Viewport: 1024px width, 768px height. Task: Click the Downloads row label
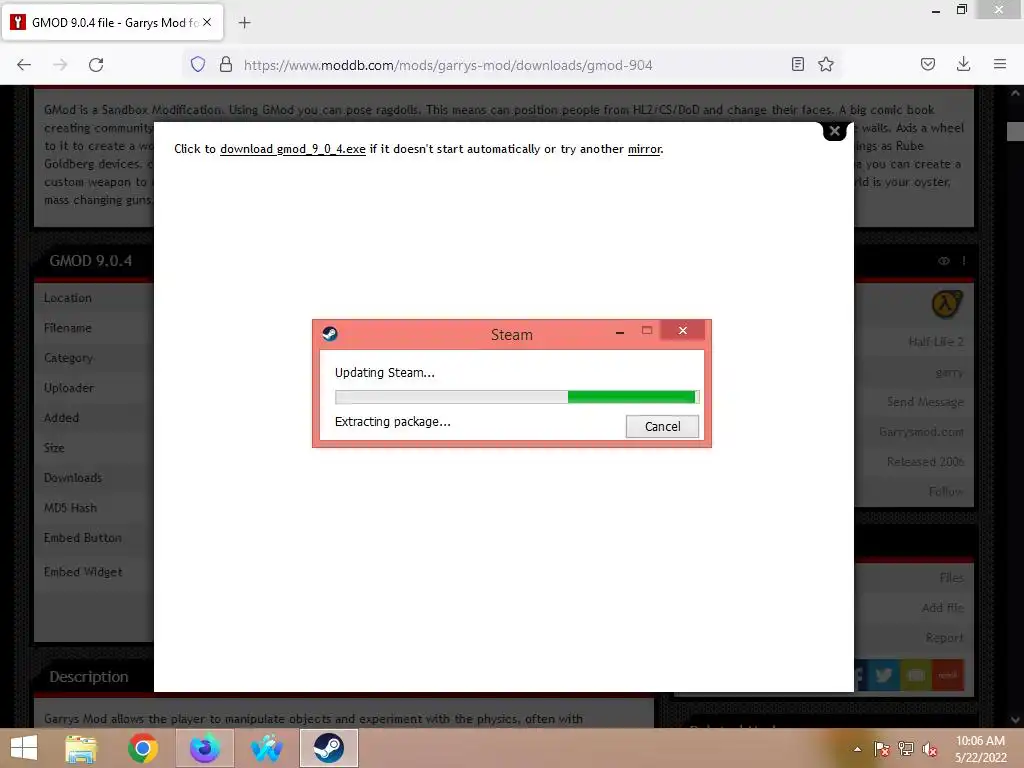72,477
